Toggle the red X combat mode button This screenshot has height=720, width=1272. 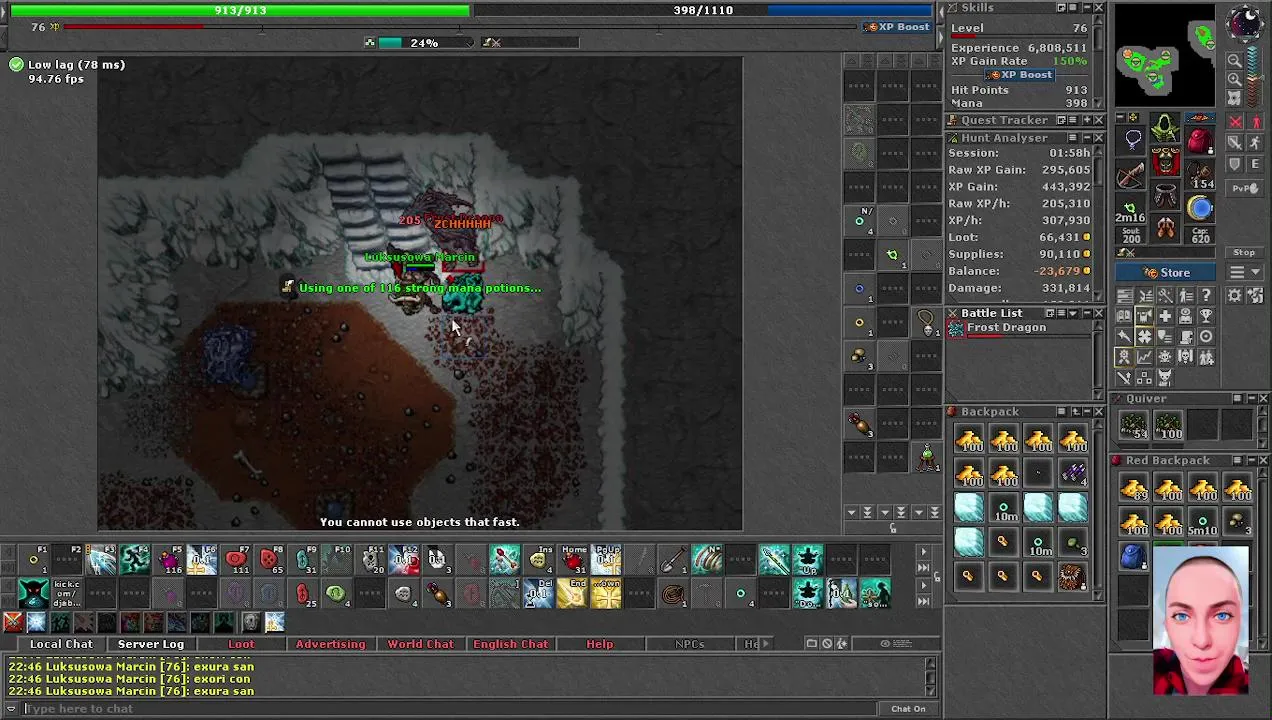tap(1235, 121)
